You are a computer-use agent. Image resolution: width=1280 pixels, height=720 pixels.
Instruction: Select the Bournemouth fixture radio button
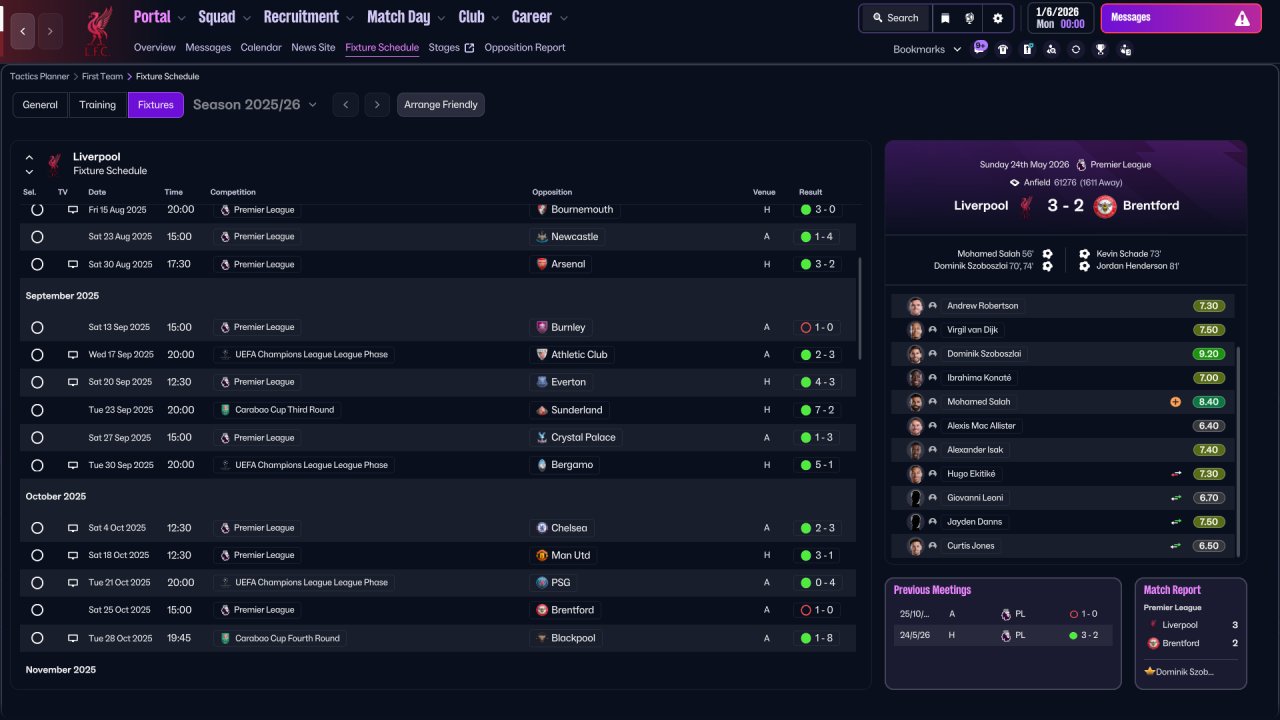37,210
